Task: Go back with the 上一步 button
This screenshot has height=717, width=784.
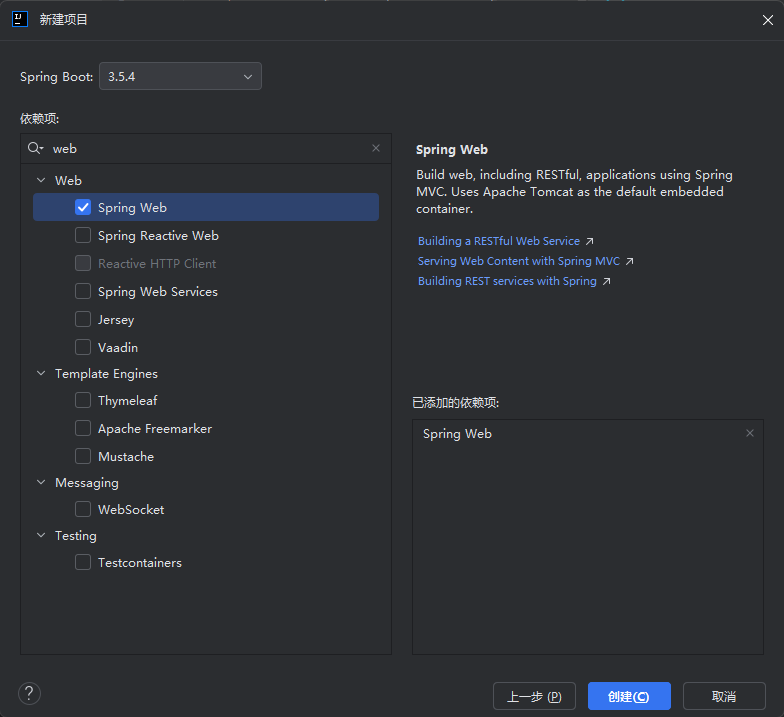Action: 534,696
